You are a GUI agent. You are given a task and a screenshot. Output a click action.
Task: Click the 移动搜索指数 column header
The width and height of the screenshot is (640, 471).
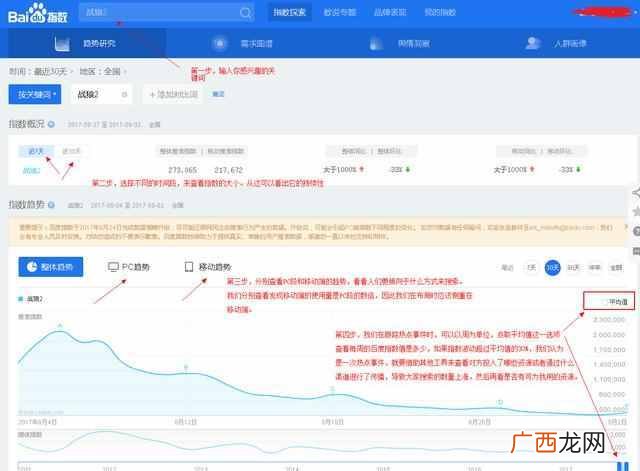click(226, 151)
